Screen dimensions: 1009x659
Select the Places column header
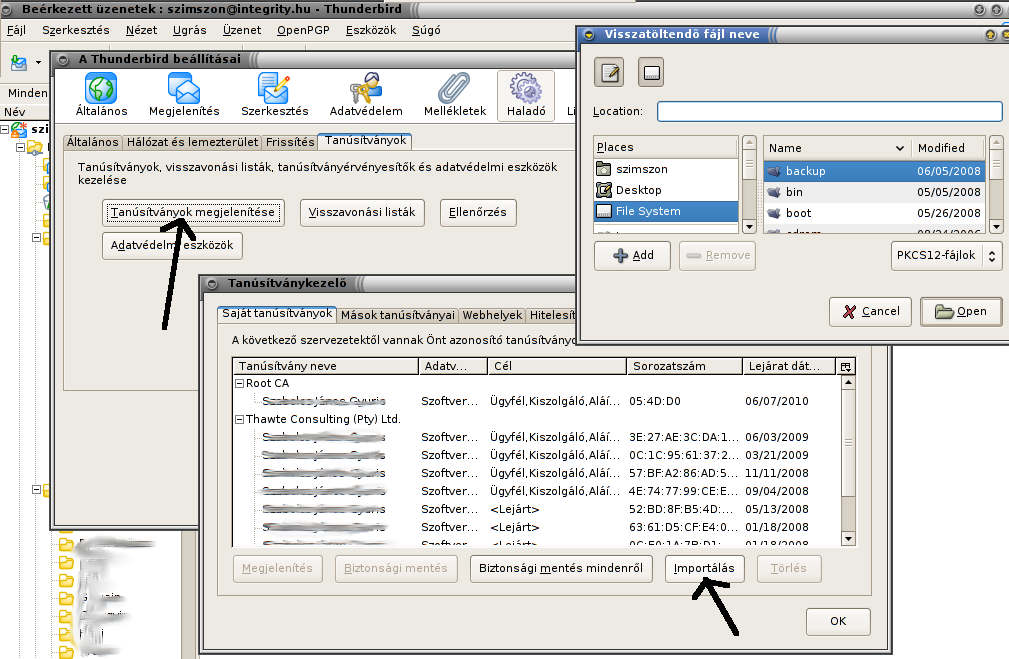[x=665, y=147]
